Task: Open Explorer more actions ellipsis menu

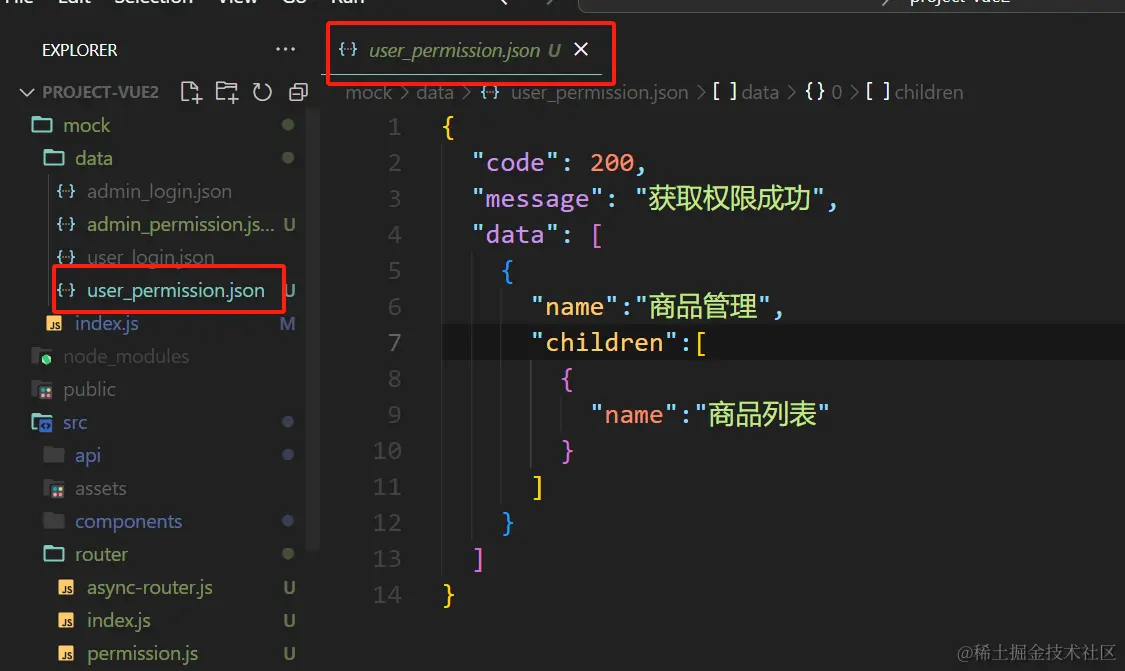Action: (x=286, y=49)
